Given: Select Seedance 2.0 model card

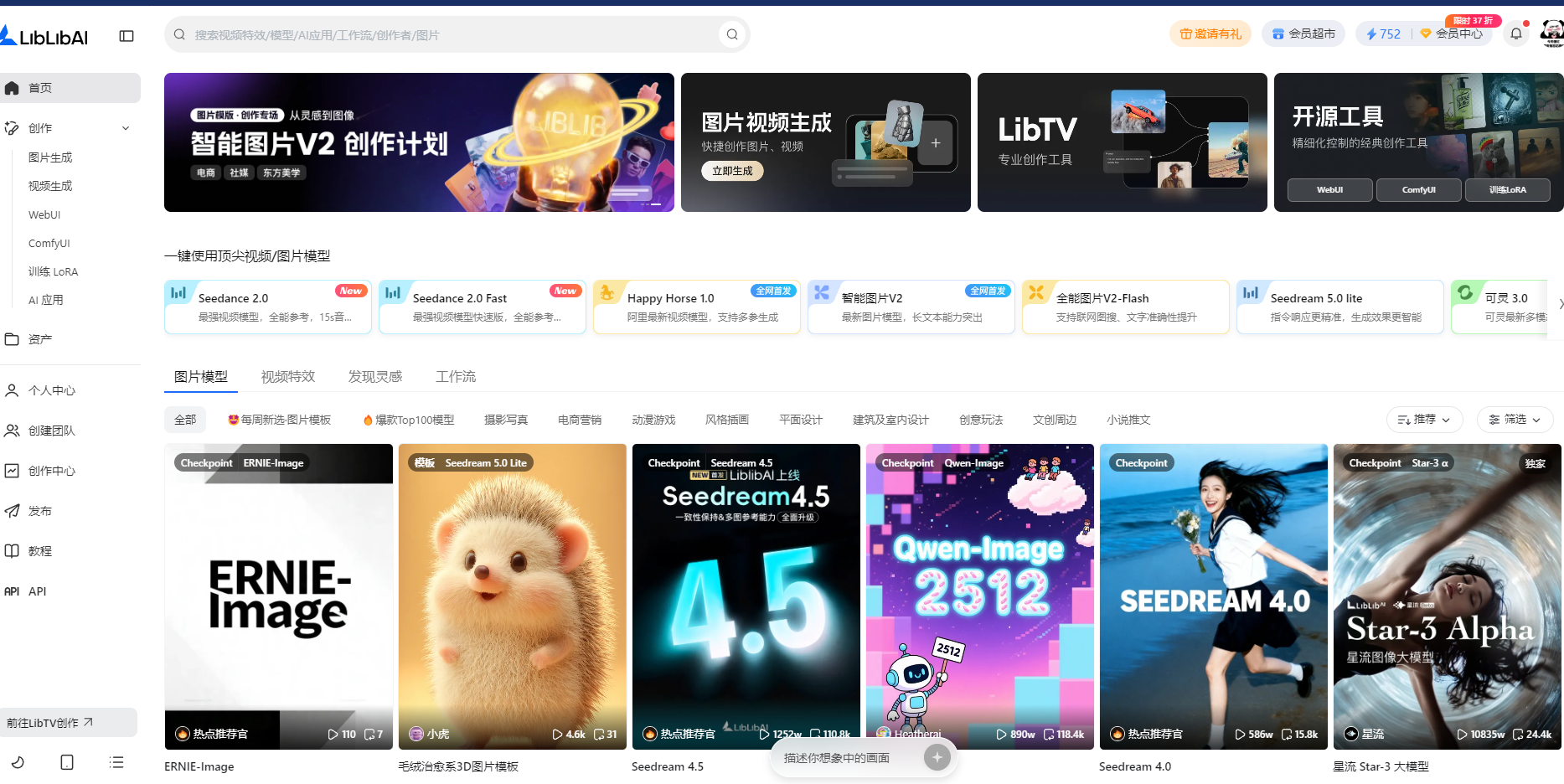Looking at the screenshot, I should [268, 307].
